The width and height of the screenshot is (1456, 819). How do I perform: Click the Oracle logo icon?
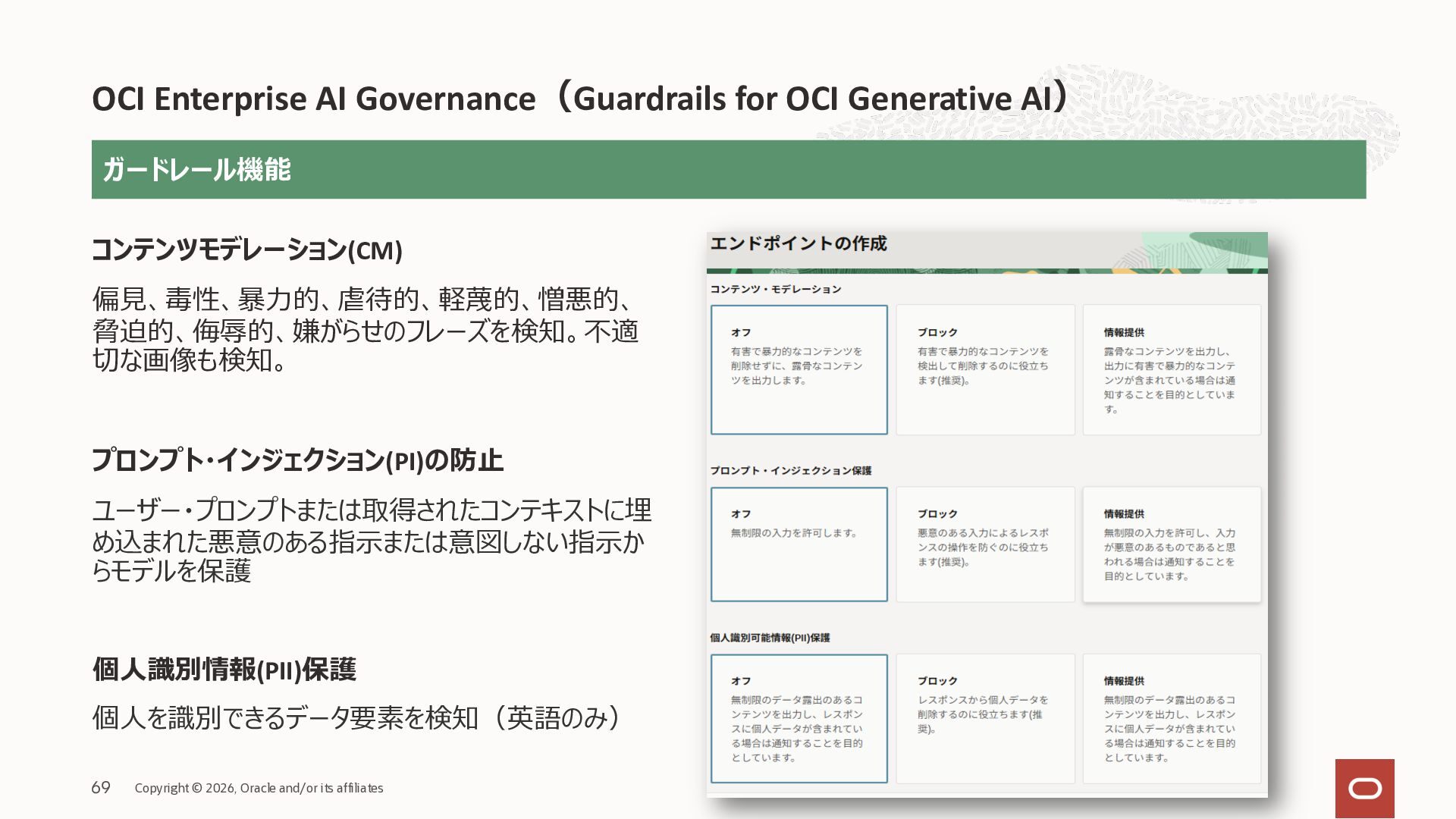[x=1364, y=789]
